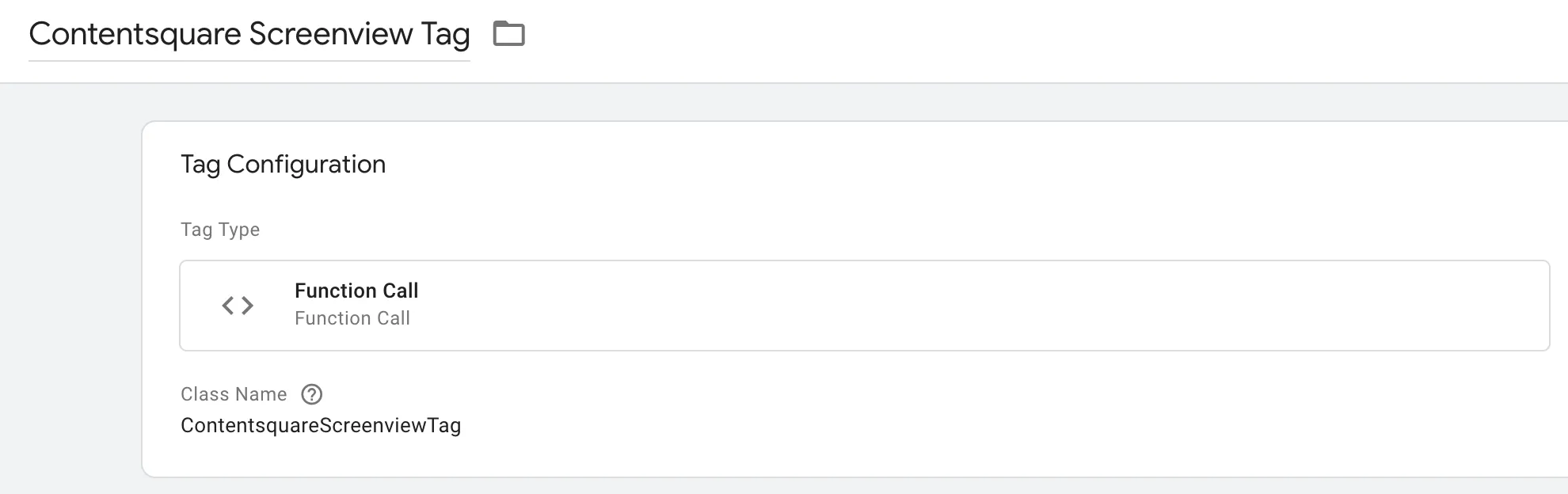1568x494 pixels.
Task: Click the folder icon beside the tag name
Action: coord(508,34)
